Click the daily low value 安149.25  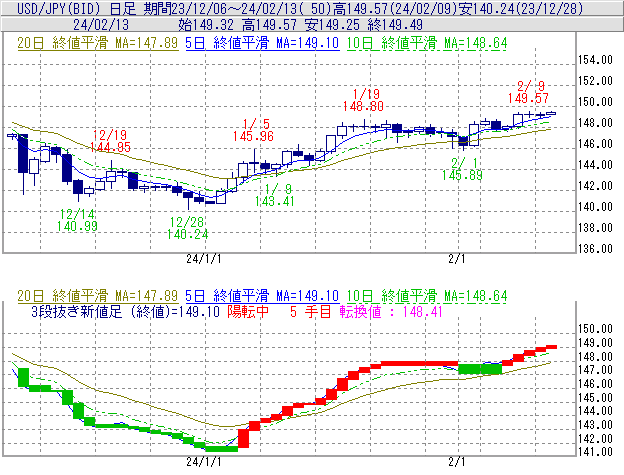click(x=332, y=25)
